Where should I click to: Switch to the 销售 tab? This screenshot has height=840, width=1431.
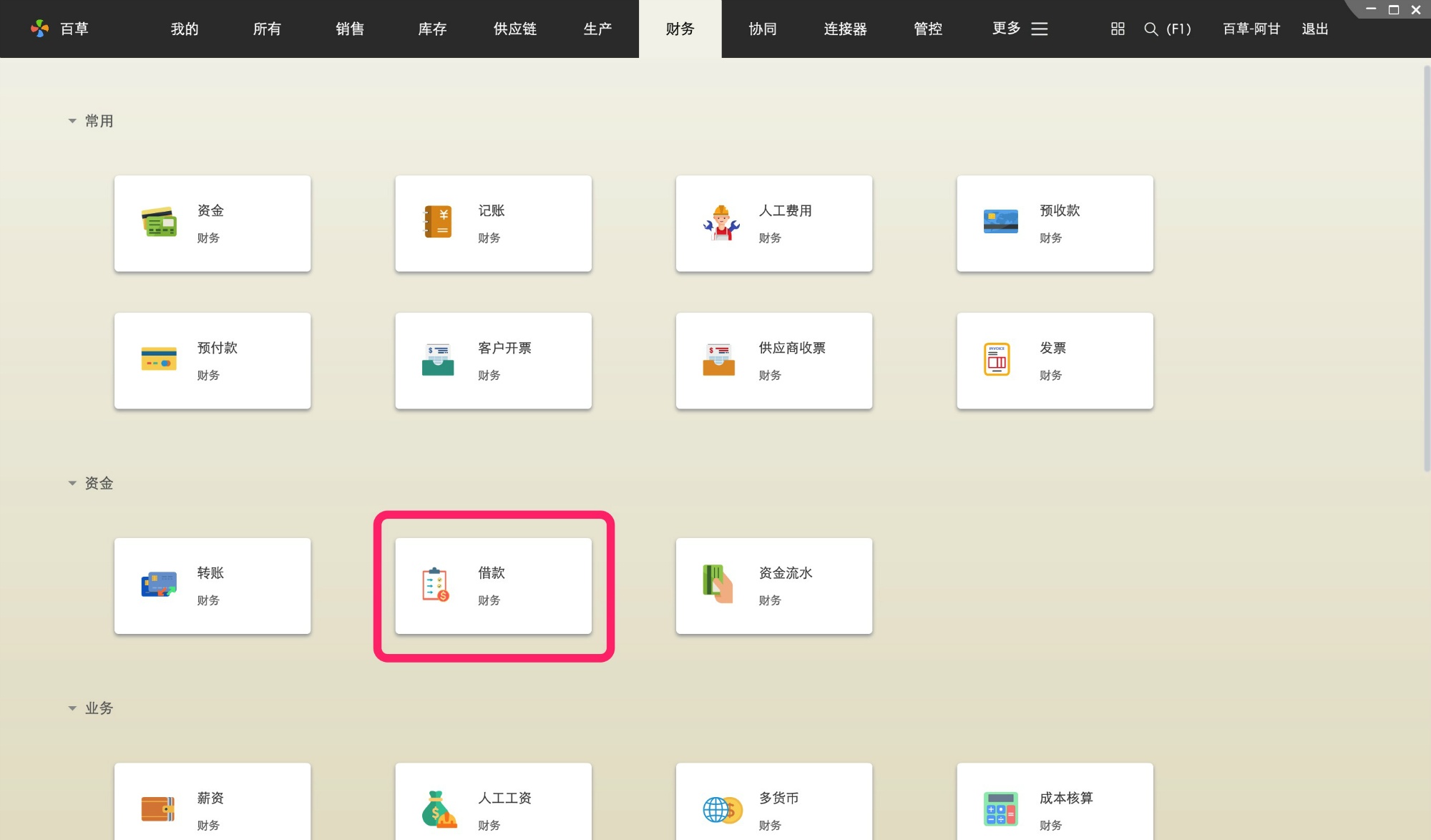(350, 29)
